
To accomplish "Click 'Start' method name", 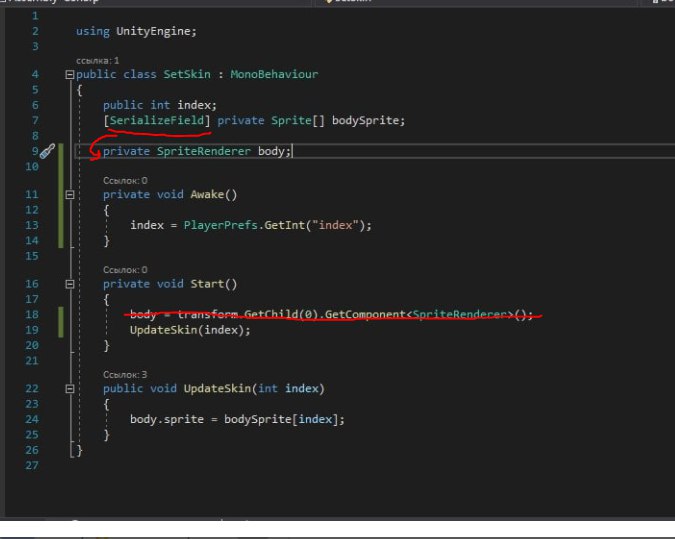I will tap(207, 284).
